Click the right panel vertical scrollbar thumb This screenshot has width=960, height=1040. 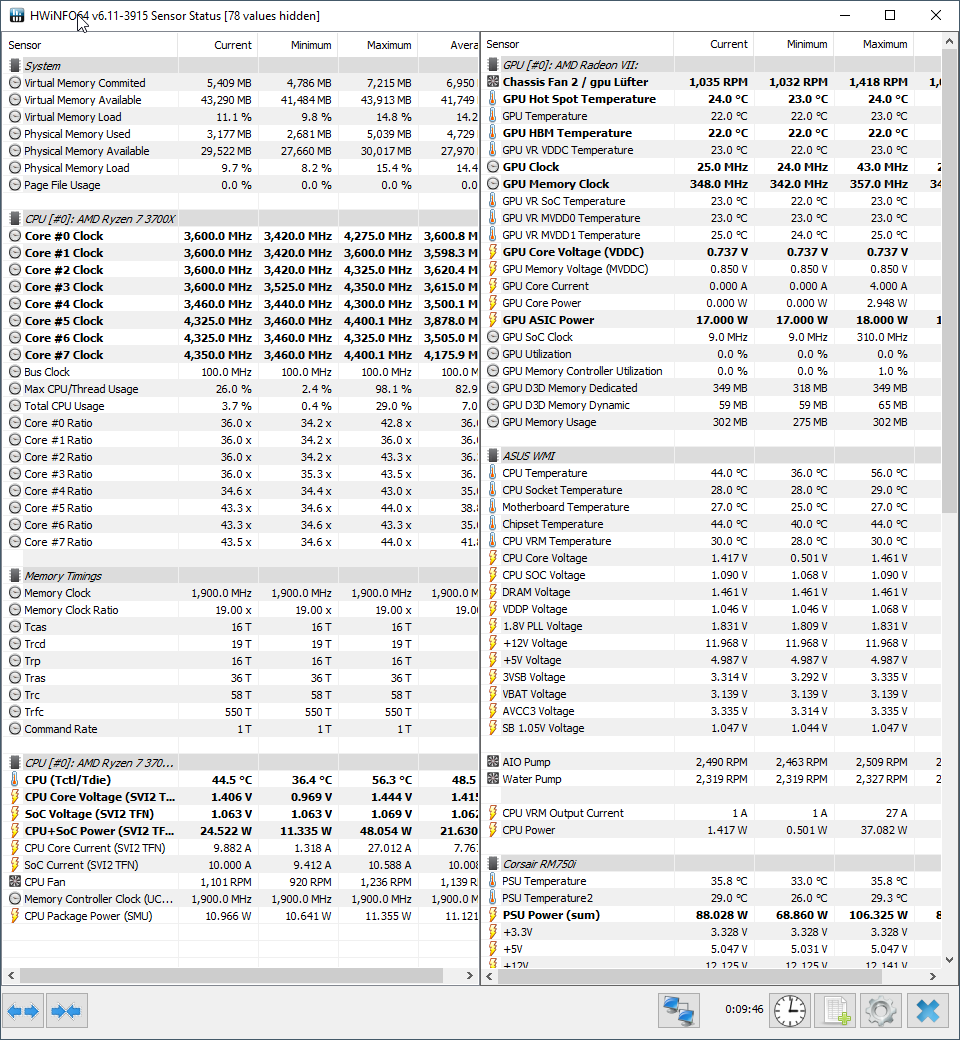[x=949, y=282]
